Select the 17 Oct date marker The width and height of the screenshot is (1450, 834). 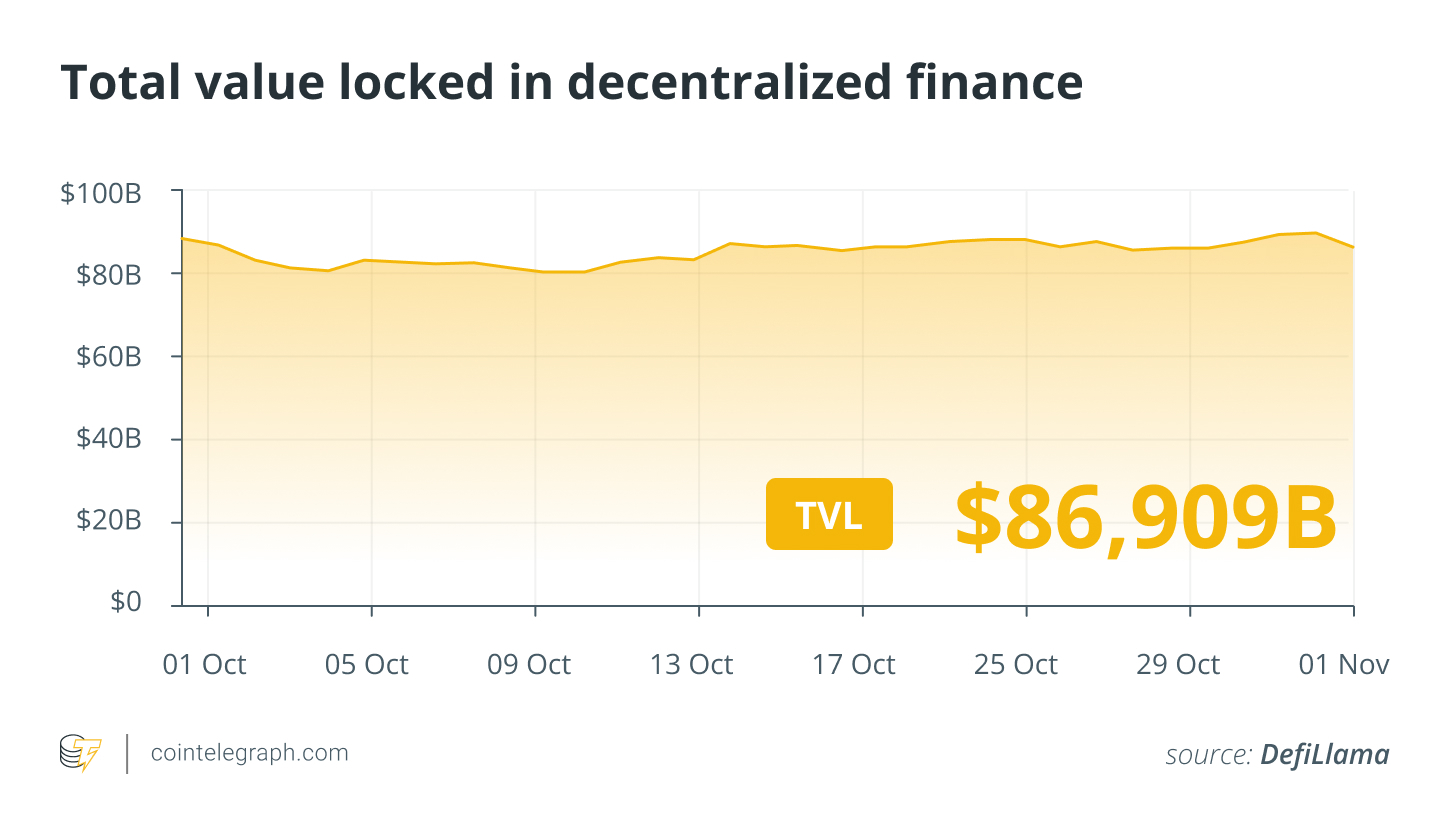pos(854,665)
